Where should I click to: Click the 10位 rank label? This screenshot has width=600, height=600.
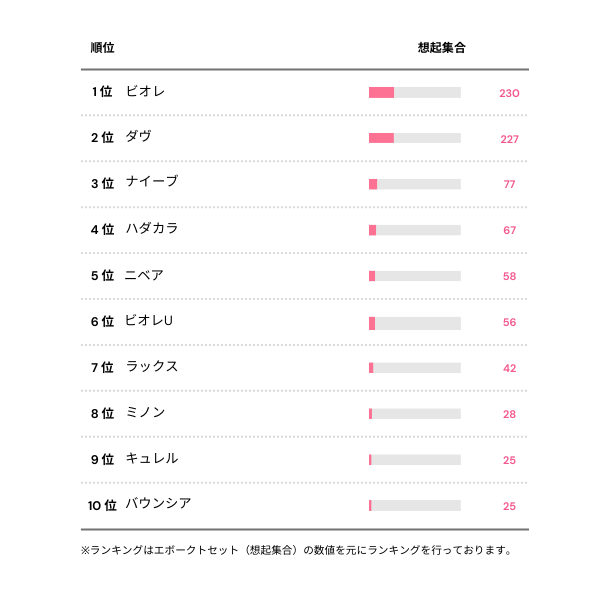coord(102,505)
